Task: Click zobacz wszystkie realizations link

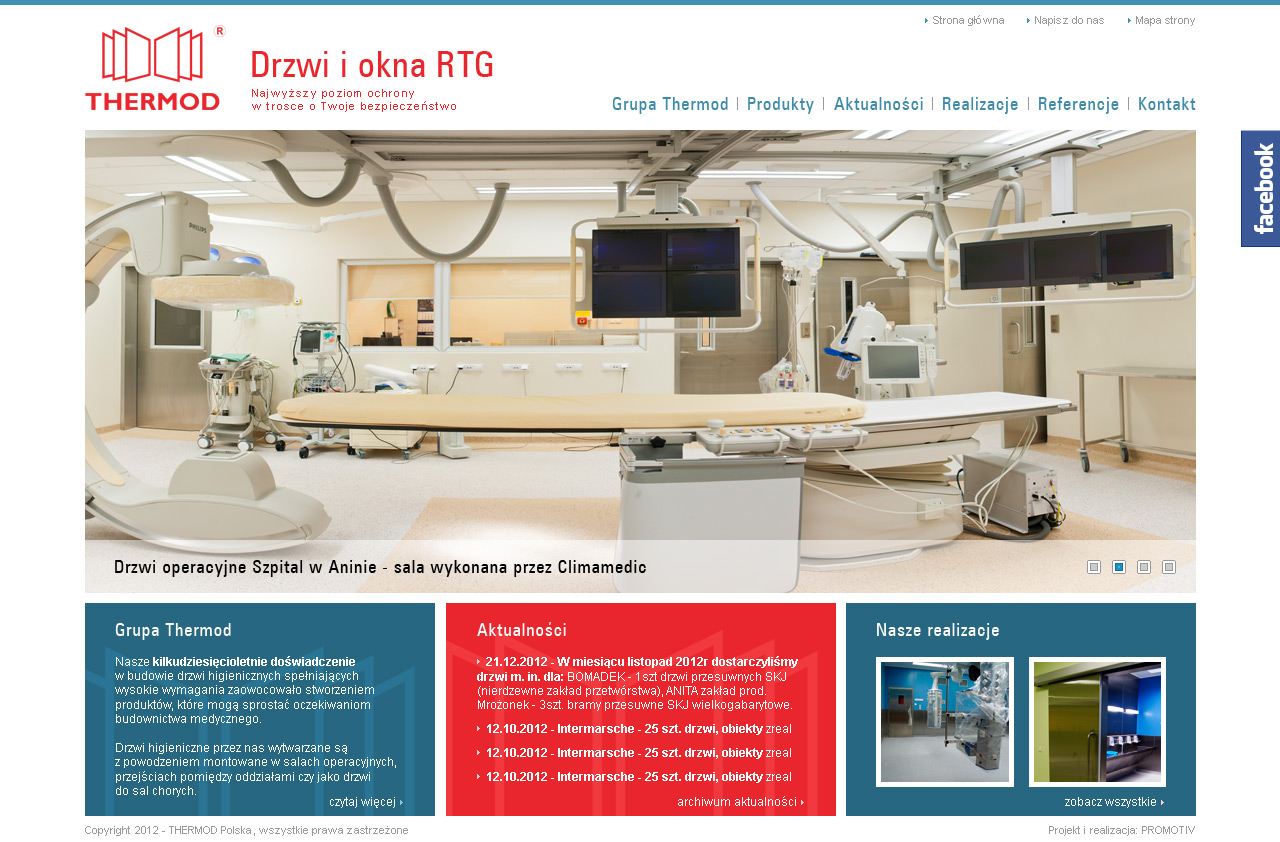Action: tap(1112, 801)
